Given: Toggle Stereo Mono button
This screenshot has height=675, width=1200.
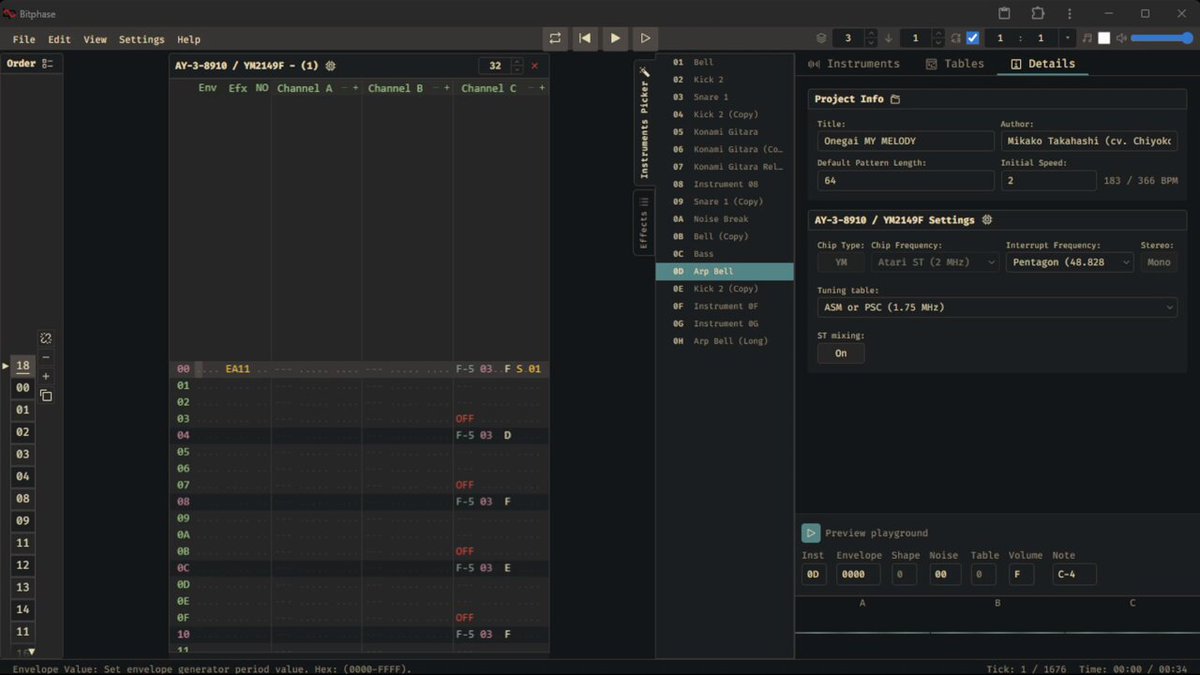Looking at the screenshot, I should 1159,262.
